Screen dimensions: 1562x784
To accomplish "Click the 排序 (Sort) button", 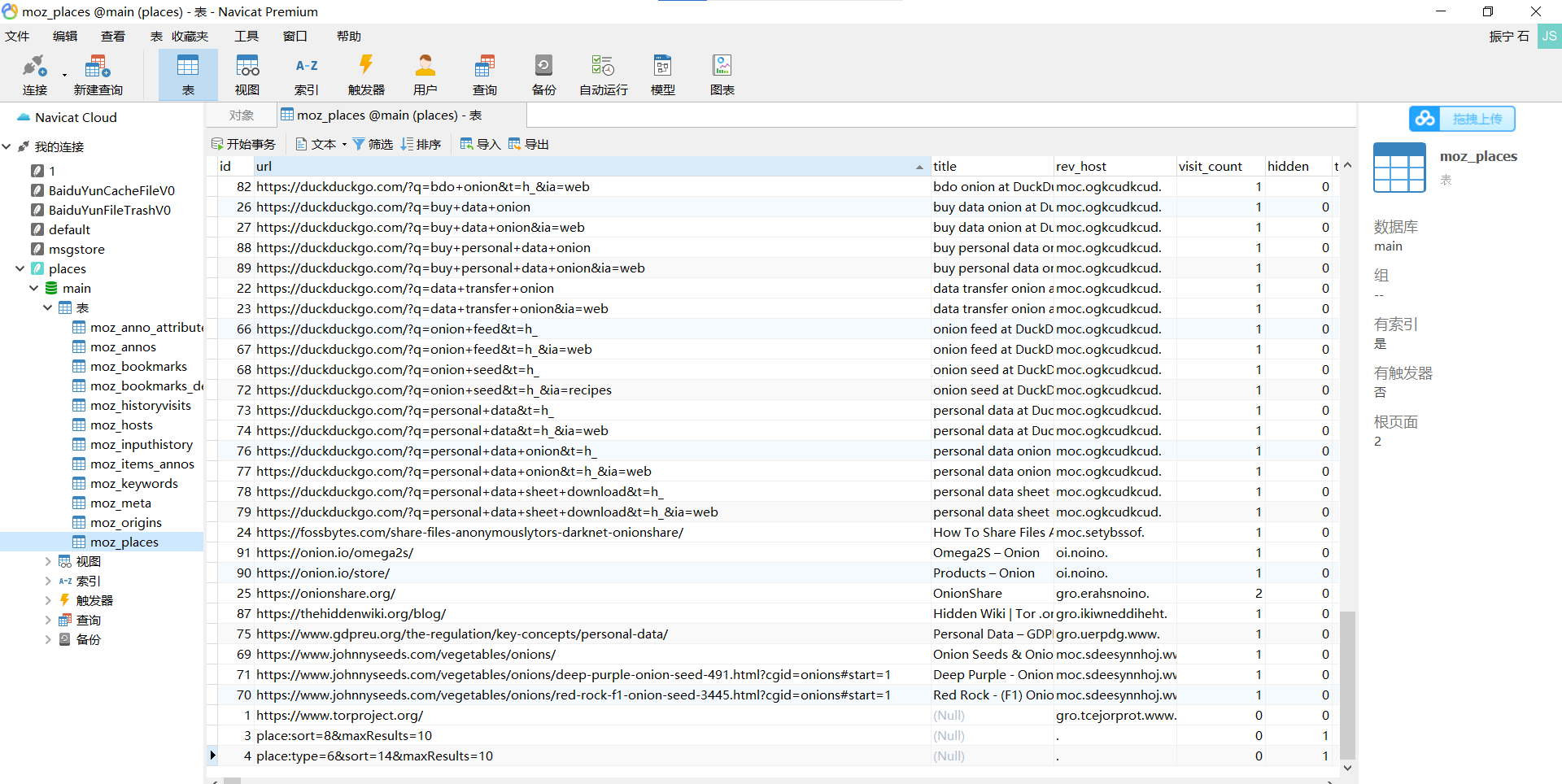I will point(421,144).
